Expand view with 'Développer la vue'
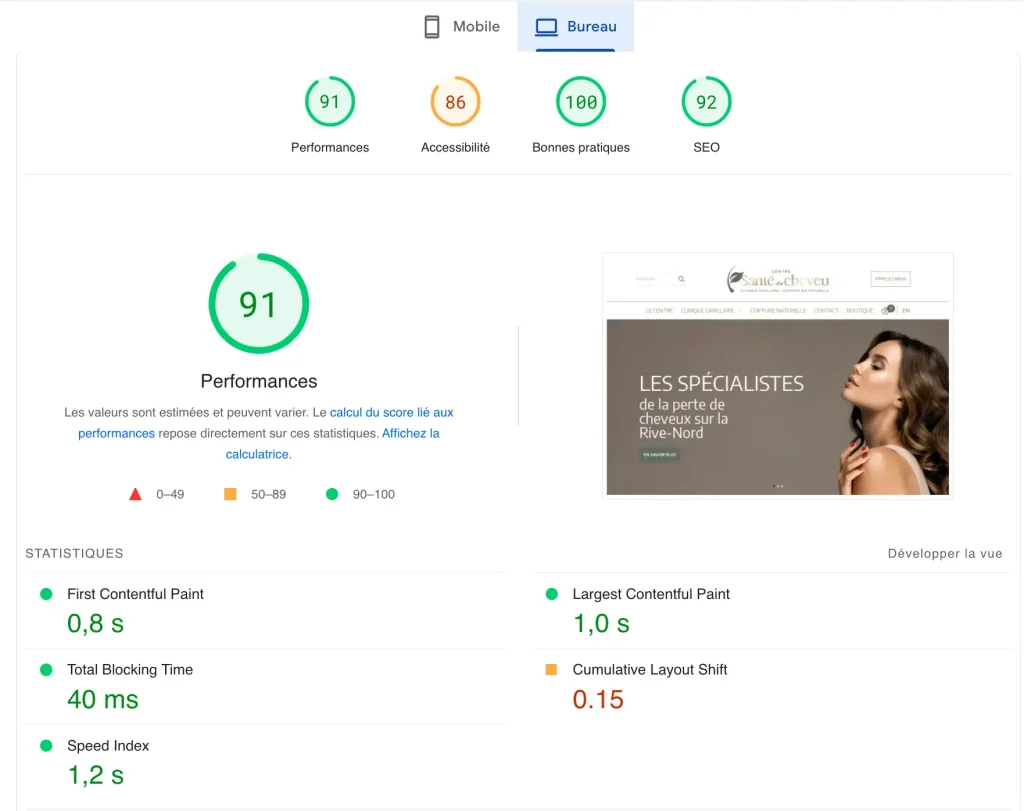1024x811 pixels. (x=944, y=554)
